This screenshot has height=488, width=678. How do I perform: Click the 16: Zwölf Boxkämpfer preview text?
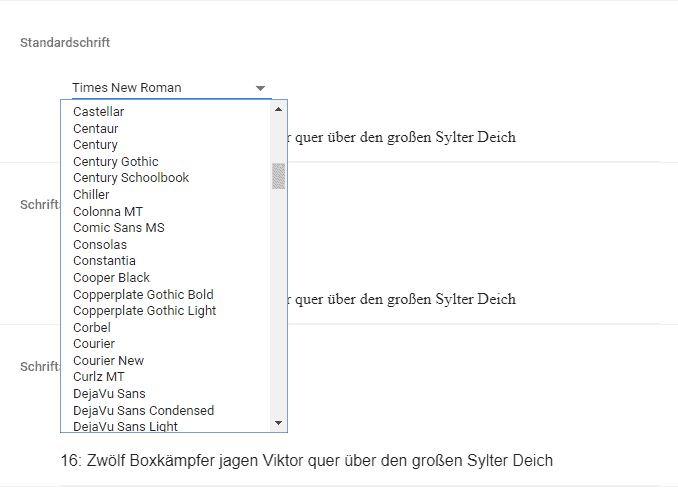coord(307,460)
